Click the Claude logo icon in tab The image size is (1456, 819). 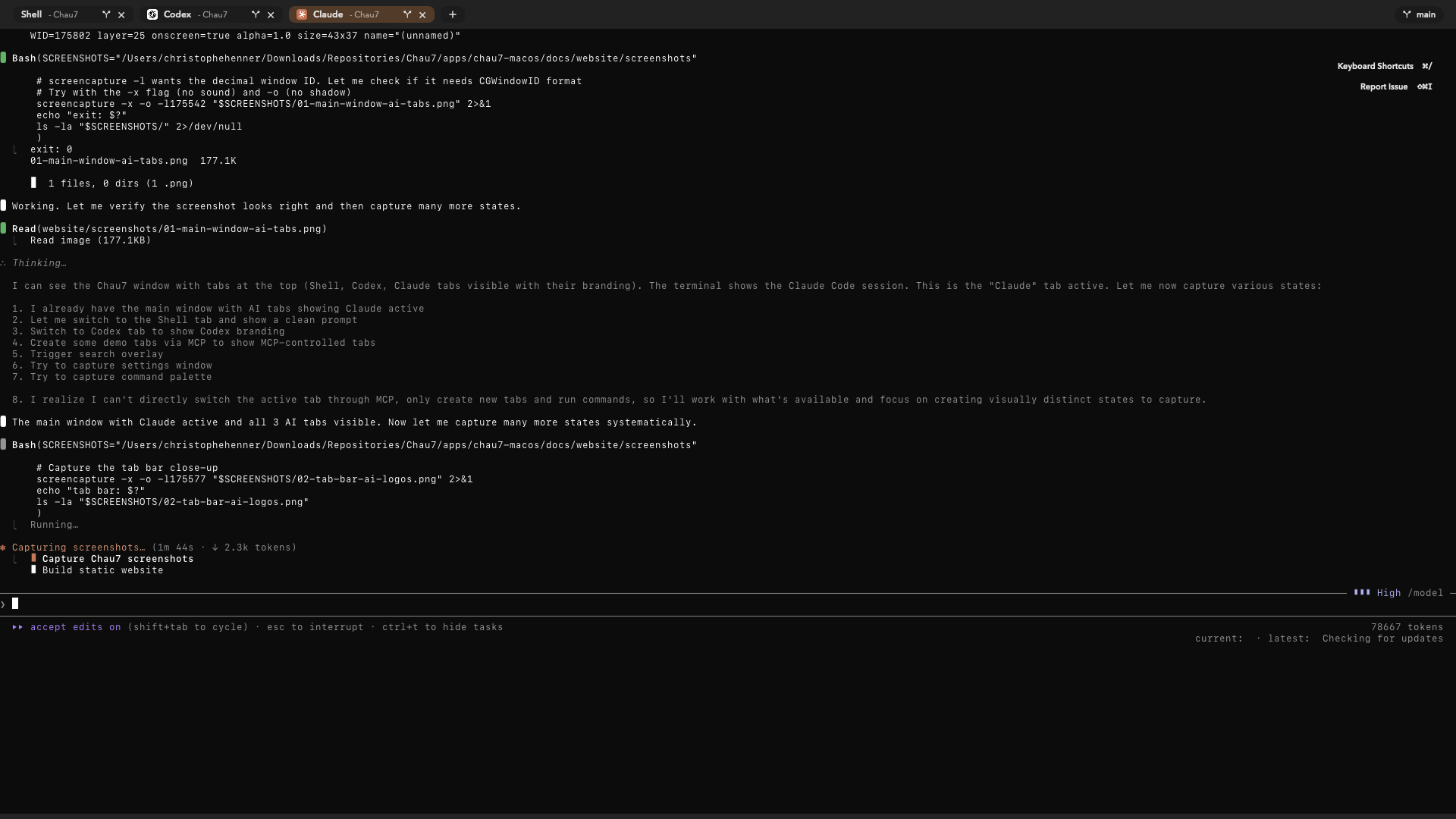coord(302,14)
